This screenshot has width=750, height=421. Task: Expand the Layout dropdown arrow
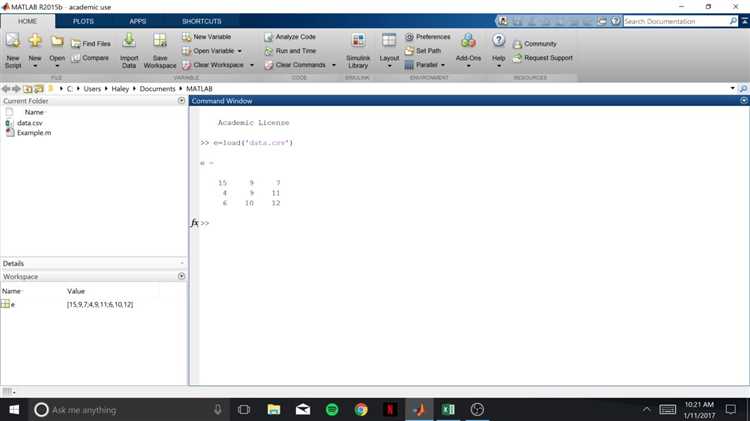(x=389, y=66)
